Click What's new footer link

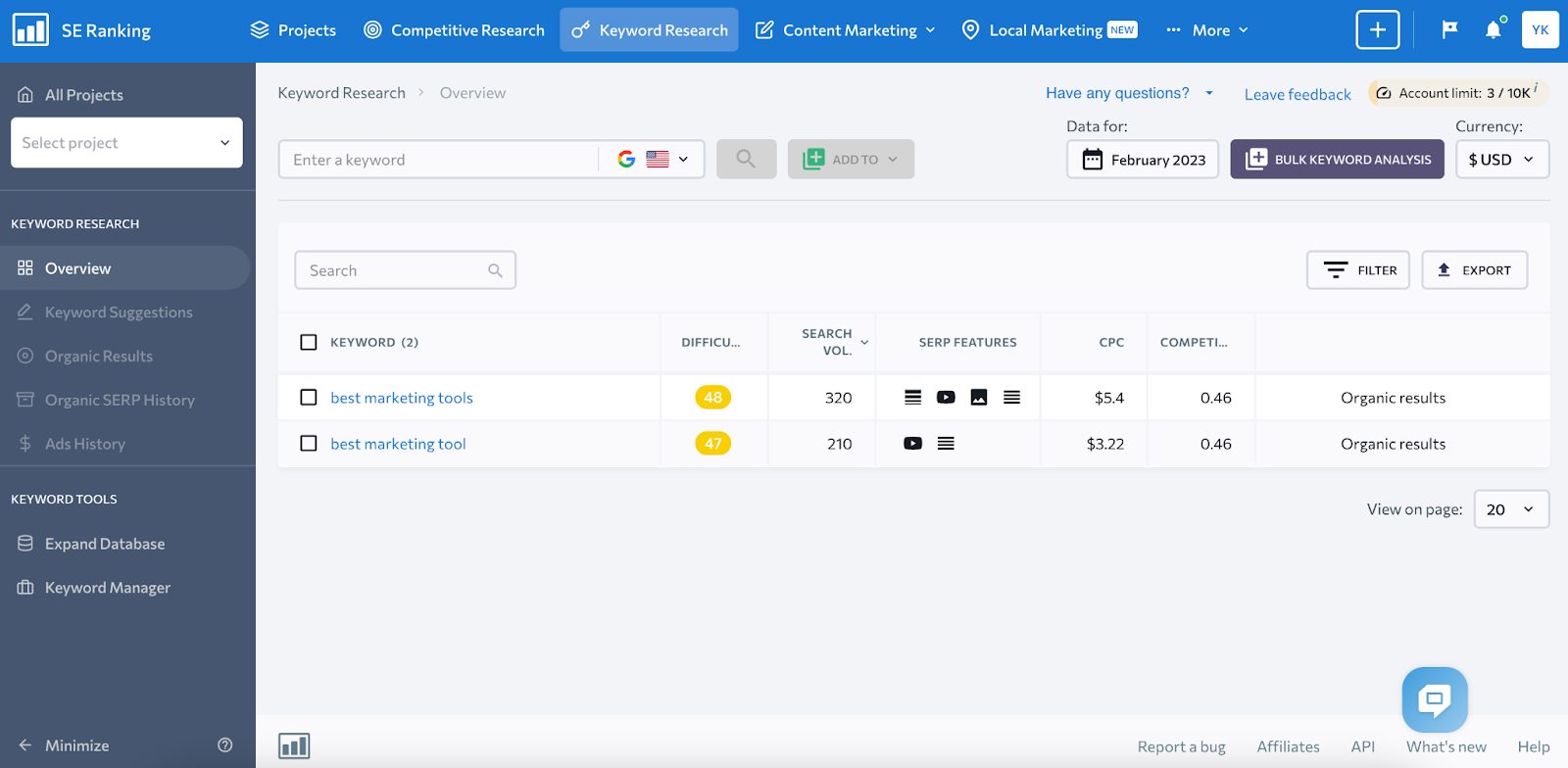1445,746
